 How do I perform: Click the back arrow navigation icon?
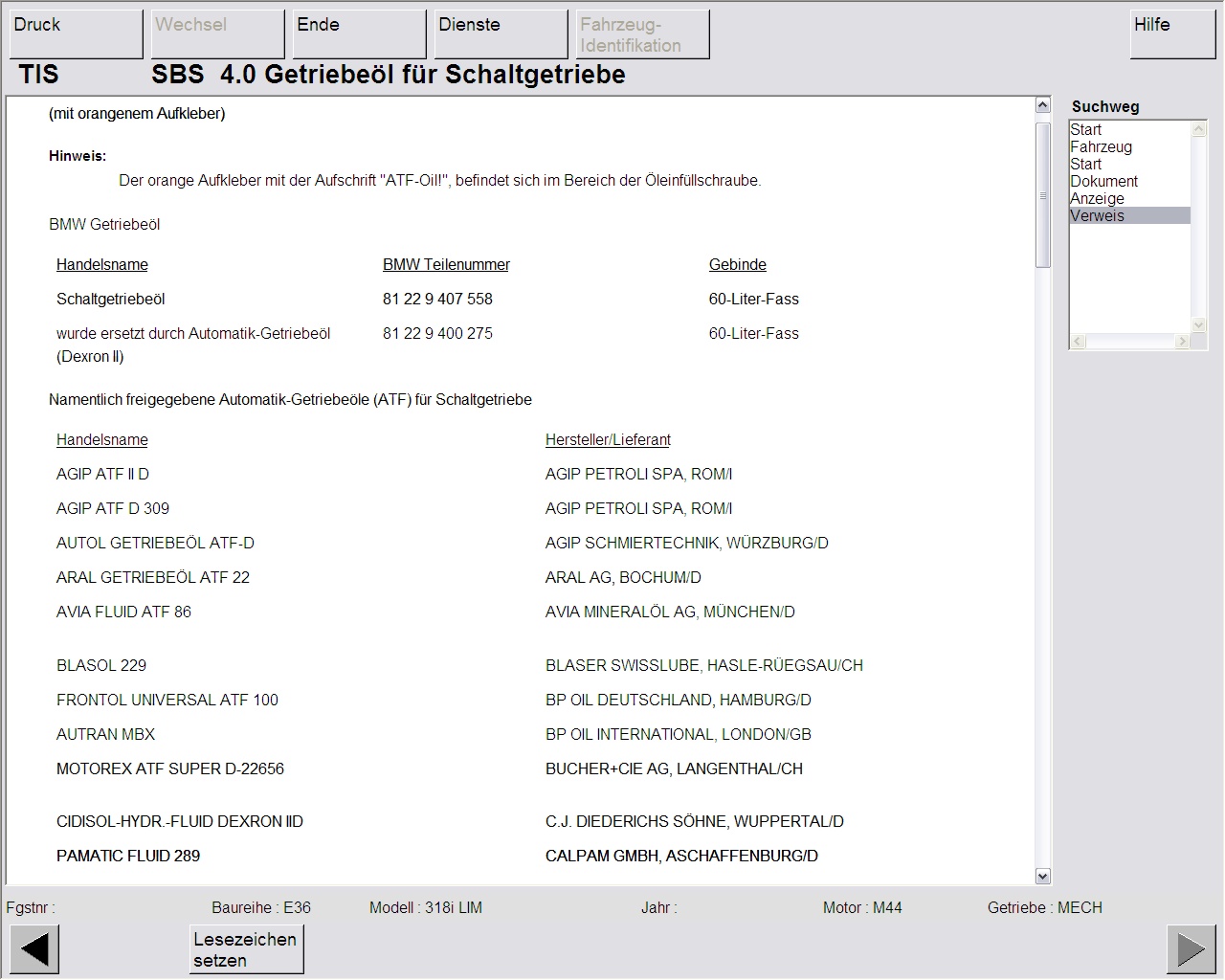(33, 949)
